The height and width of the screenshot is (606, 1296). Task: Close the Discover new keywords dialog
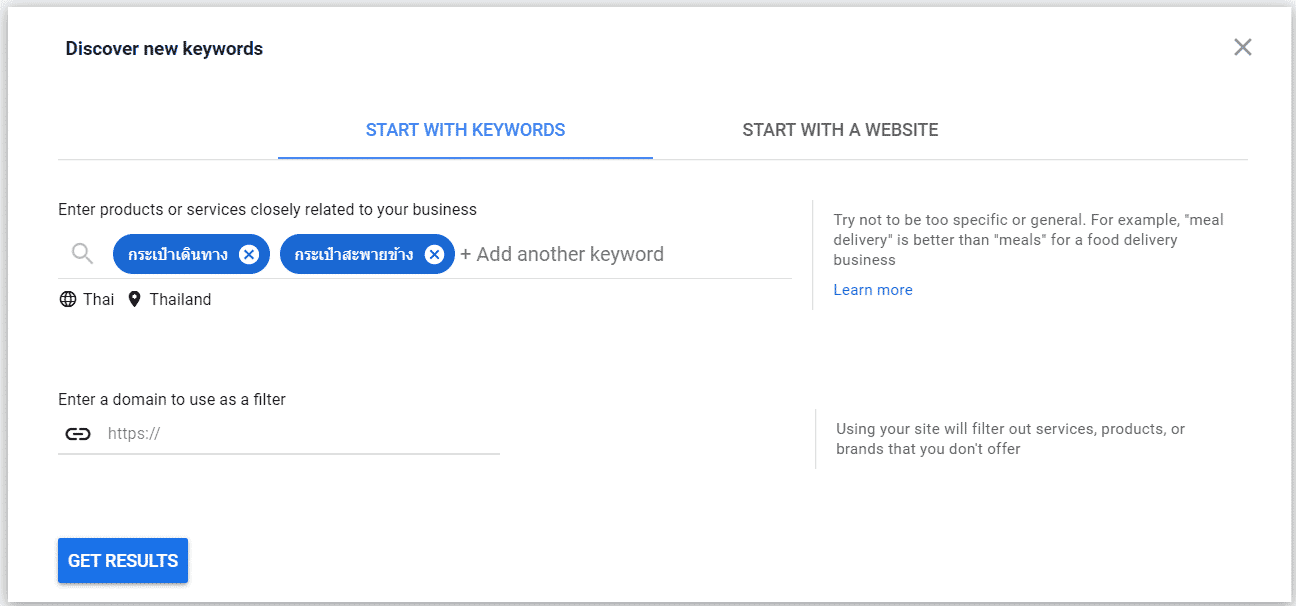click(x=1242, y=47)
